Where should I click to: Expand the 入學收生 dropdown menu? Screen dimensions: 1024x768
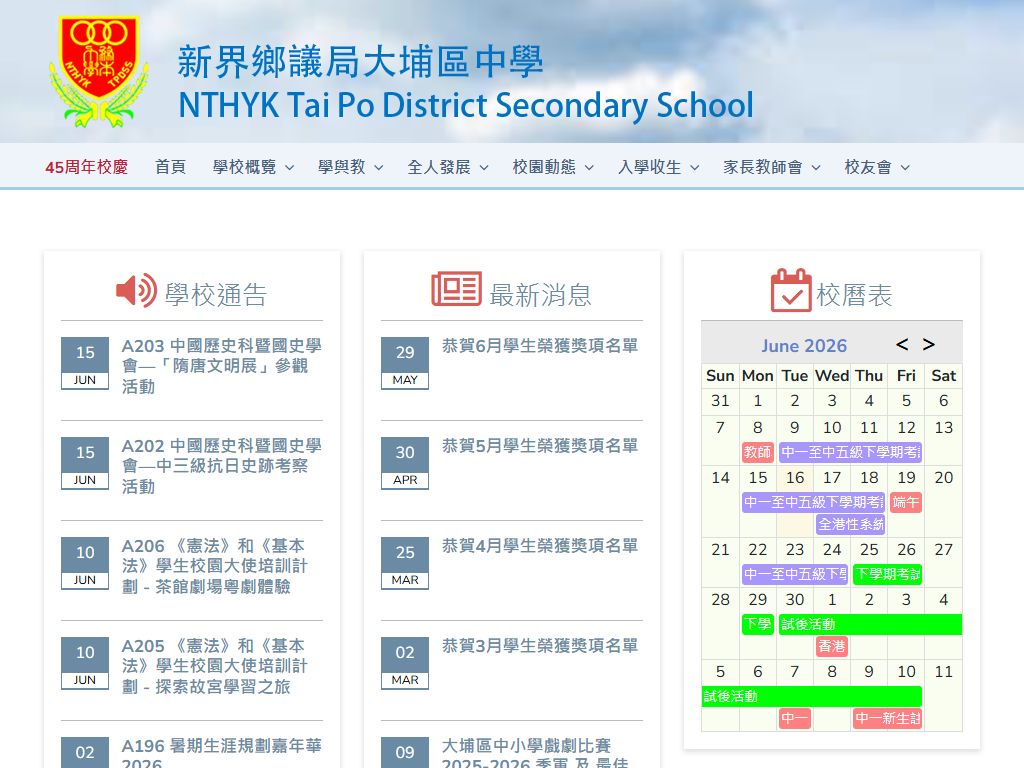pyautogui.click(x=658, y=167)
